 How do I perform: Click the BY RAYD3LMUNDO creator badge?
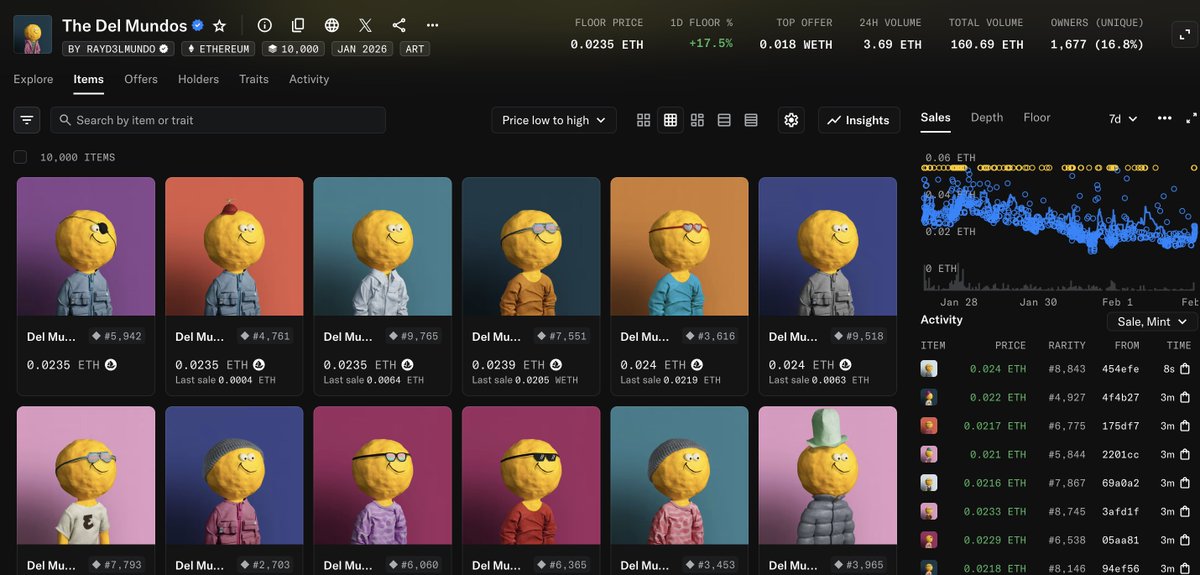tap(118, 48)
